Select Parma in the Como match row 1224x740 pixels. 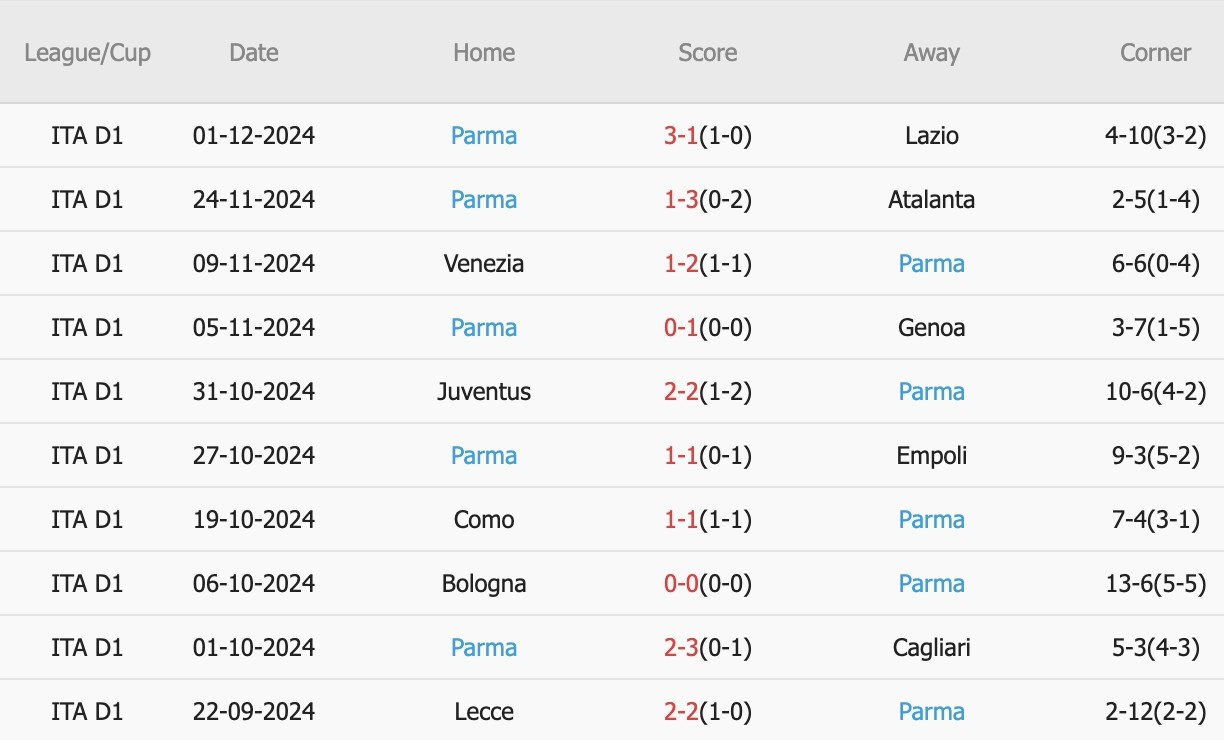932,519
